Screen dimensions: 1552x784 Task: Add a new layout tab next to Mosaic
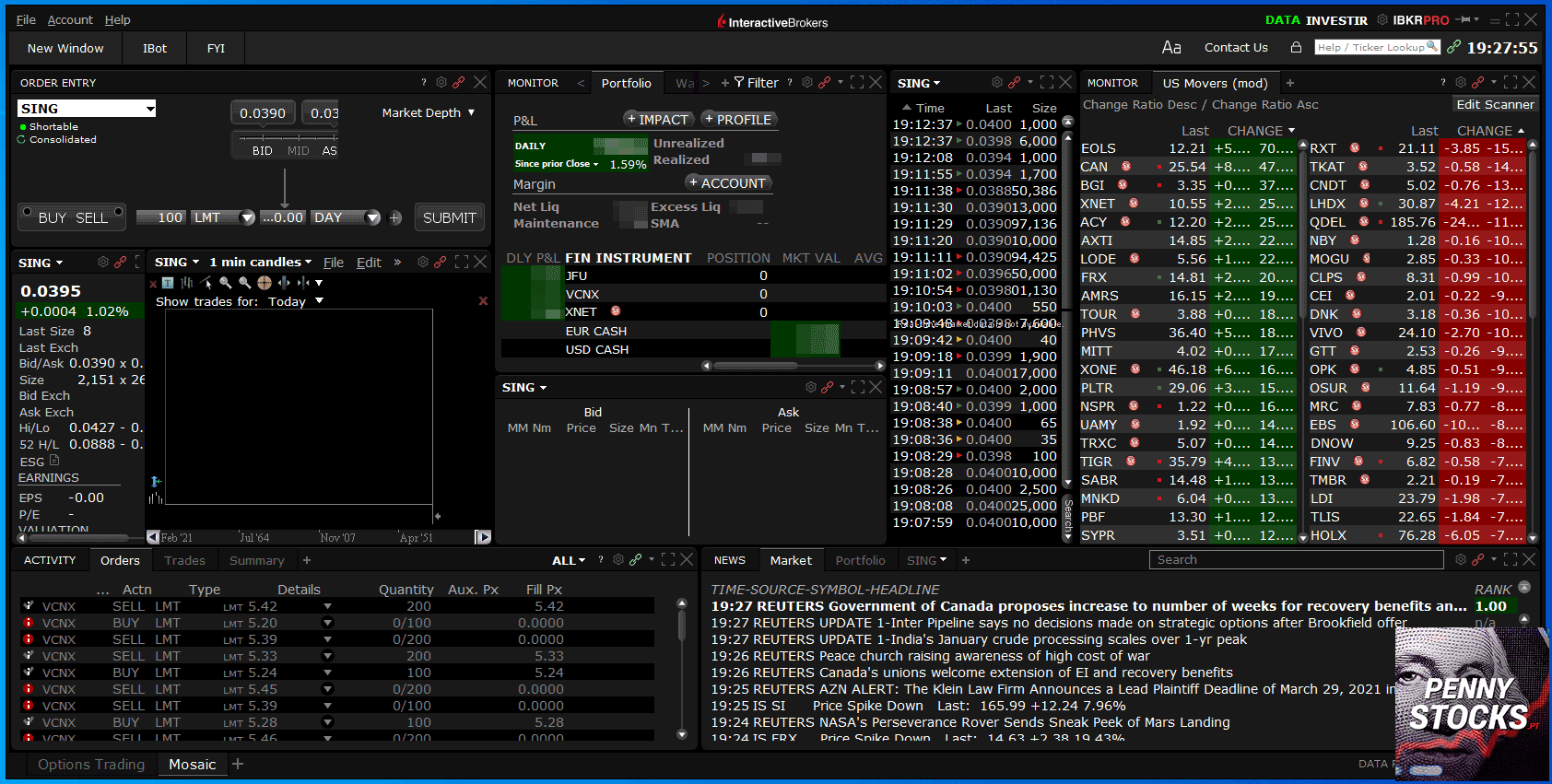tap(238, 764)
